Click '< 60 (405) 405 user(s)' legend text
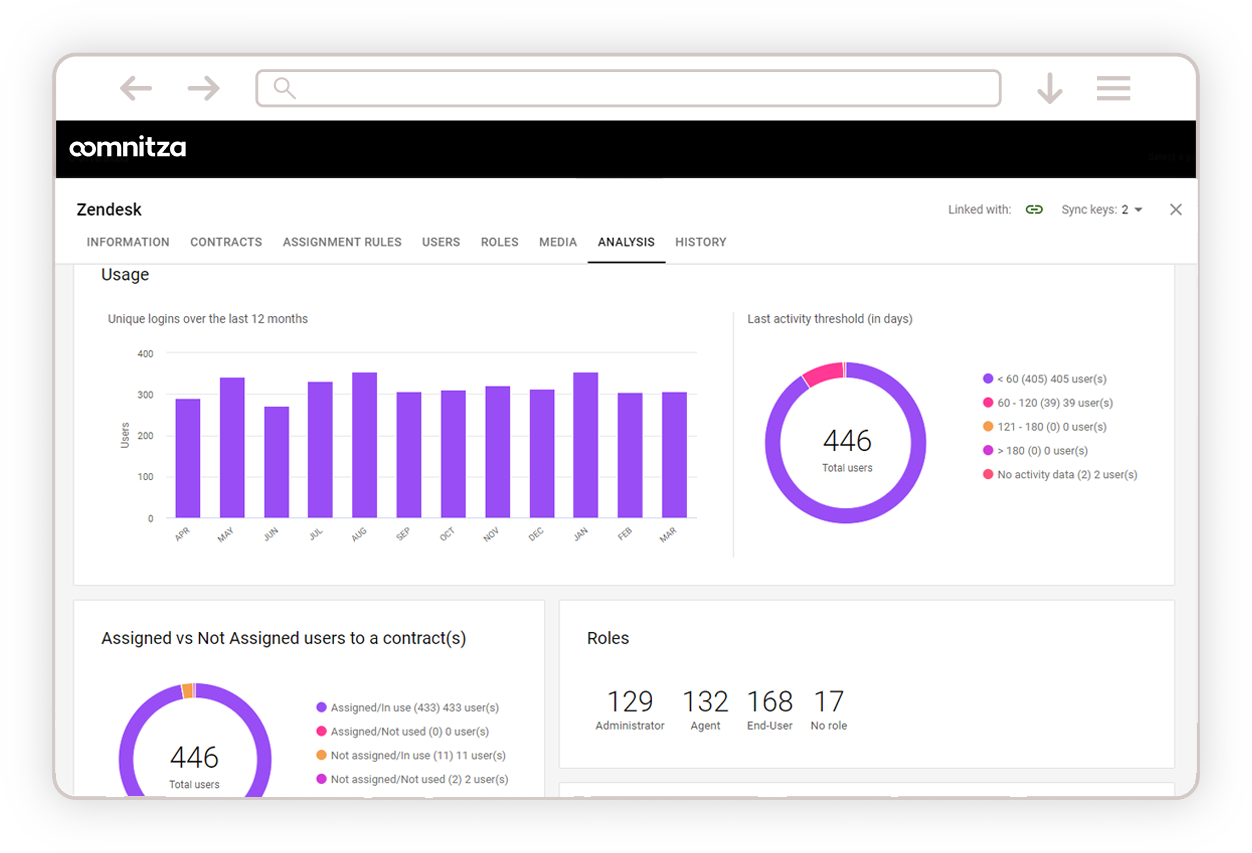The height and width of the screenshot is (853, 1252). [1052, 379]
